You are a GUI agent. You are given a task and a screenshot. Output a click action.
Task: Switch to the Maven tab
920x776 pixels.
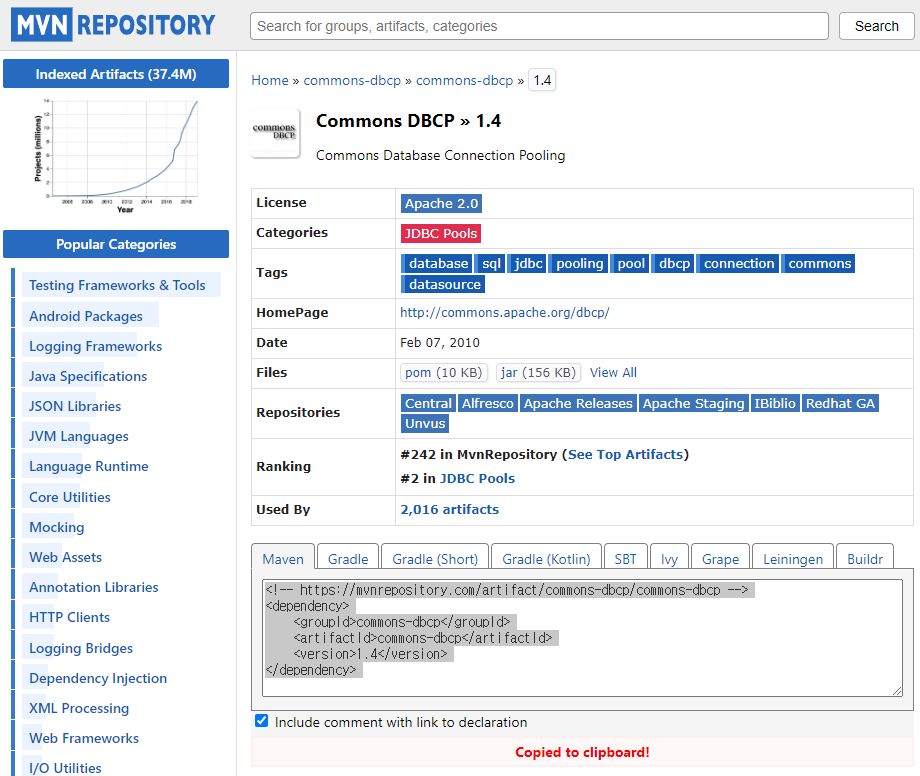283,558
